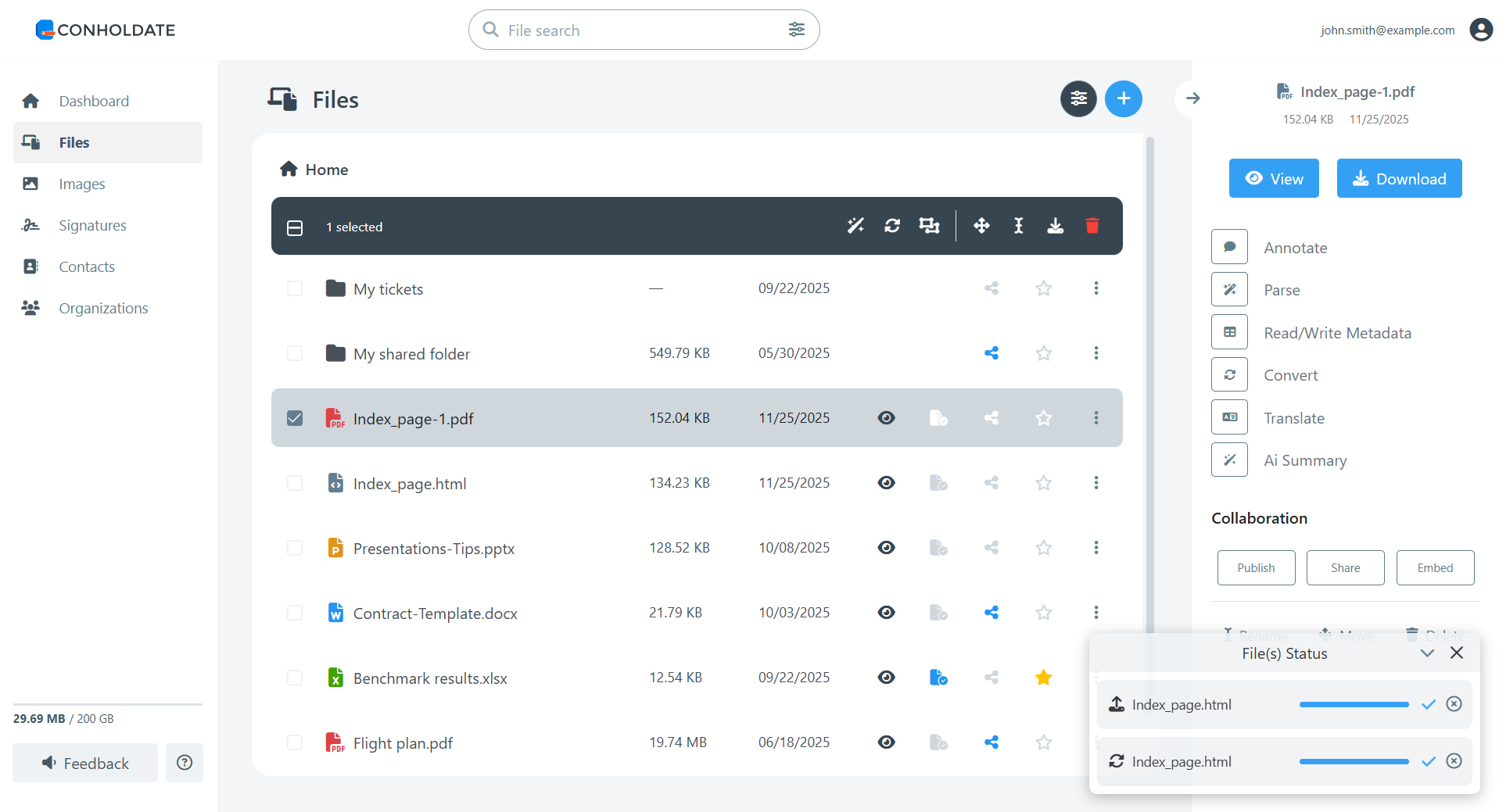Click share icon for Contract-Template.docx
This screenshot has width=1499, height=812.
(x=992, y=613)
